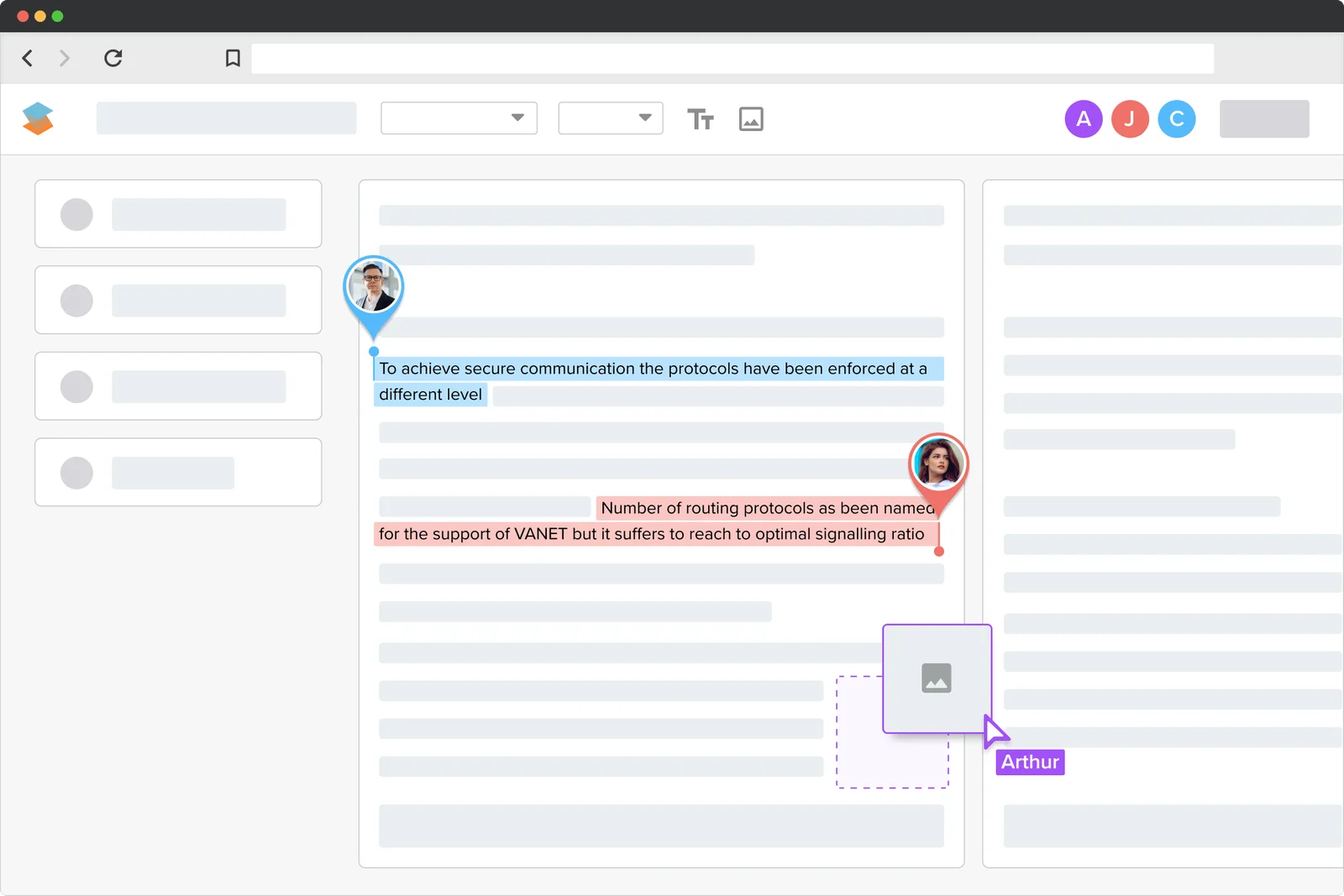This screenshot has width=1344, height=896.
Task: Click inside the browser address bar
Action: pos(731,58)
